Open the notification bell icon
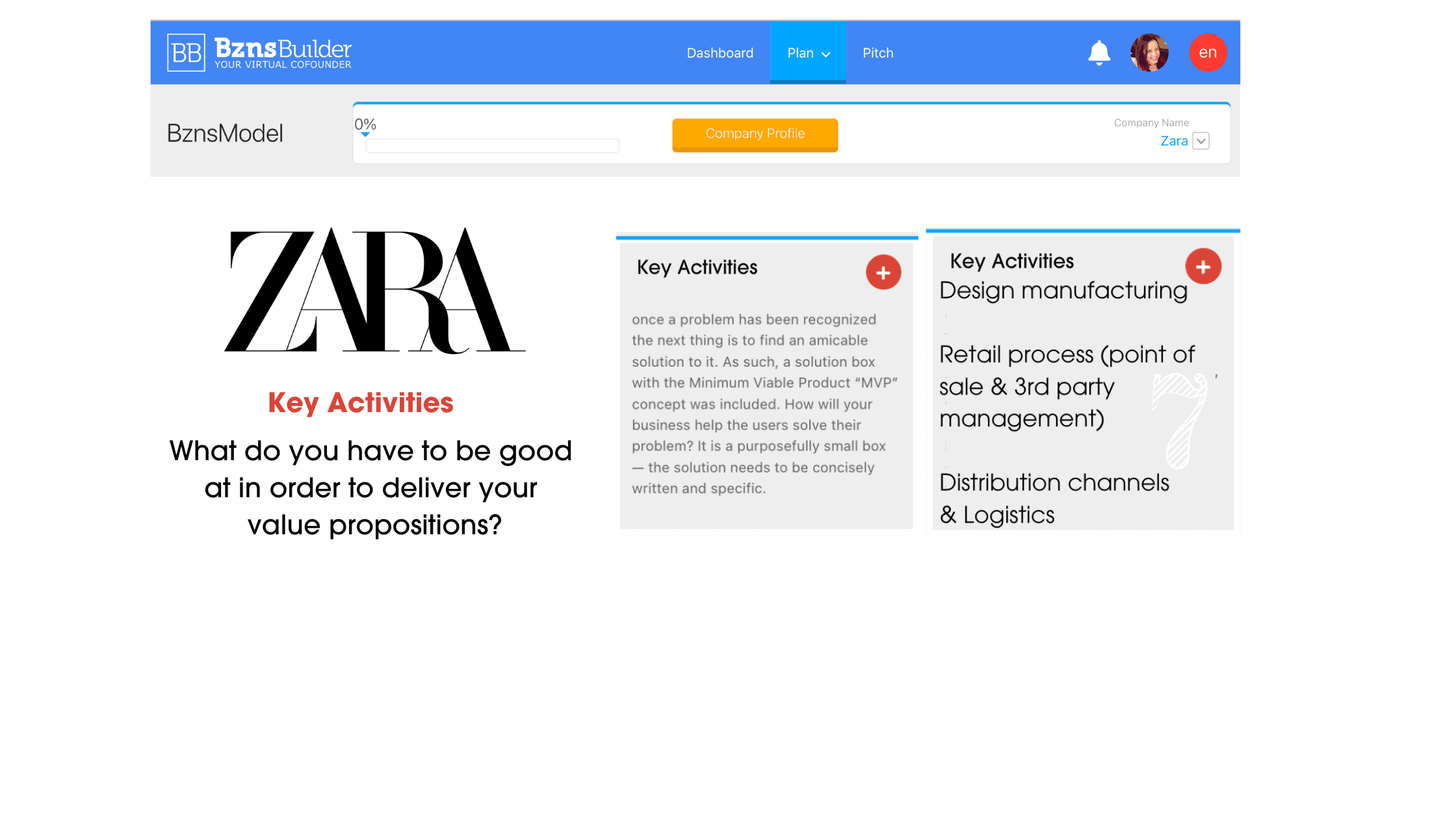The width and height of the screenshot is (1456, 819). (x=1098, y=52)
